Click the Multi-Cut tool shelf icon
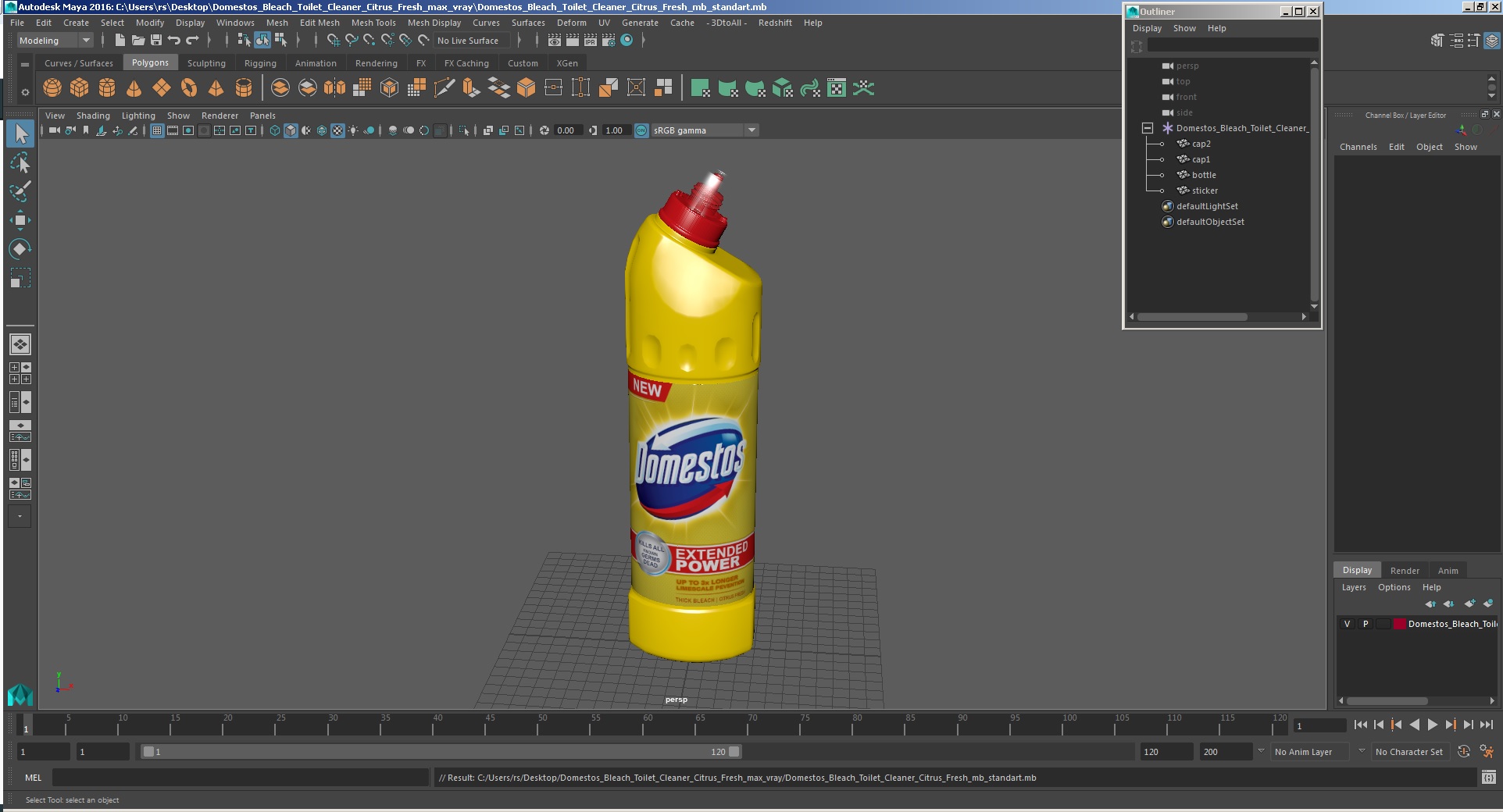 coord(444,88)
